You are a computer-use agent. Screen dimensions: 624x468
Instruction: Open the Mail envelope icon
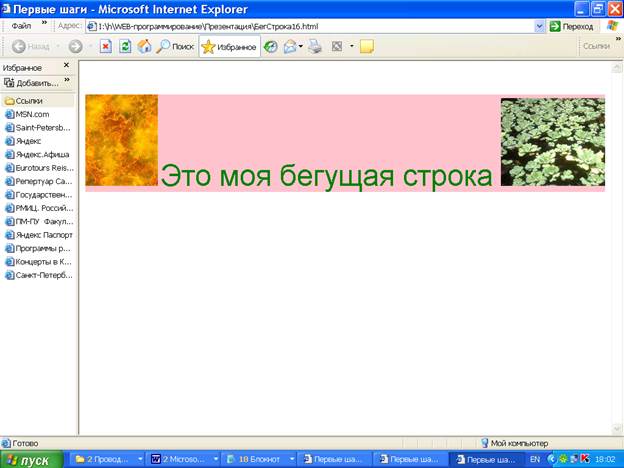point(290,47)
